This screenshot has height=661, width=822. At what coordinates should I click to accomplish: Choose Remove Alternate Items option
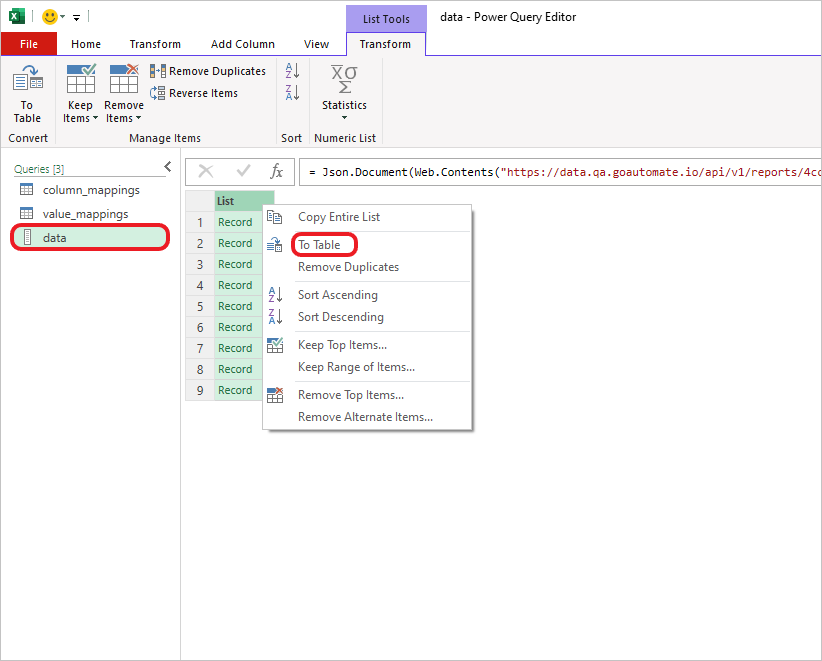pyautogui.click(x=367, y=417)
